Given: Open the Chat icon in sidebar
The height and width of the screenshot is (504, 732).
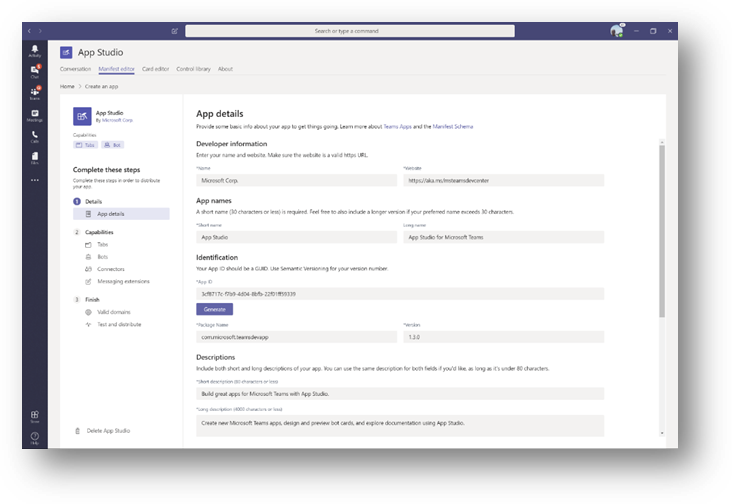Looking at the screenshot, I should click(35, 71).
